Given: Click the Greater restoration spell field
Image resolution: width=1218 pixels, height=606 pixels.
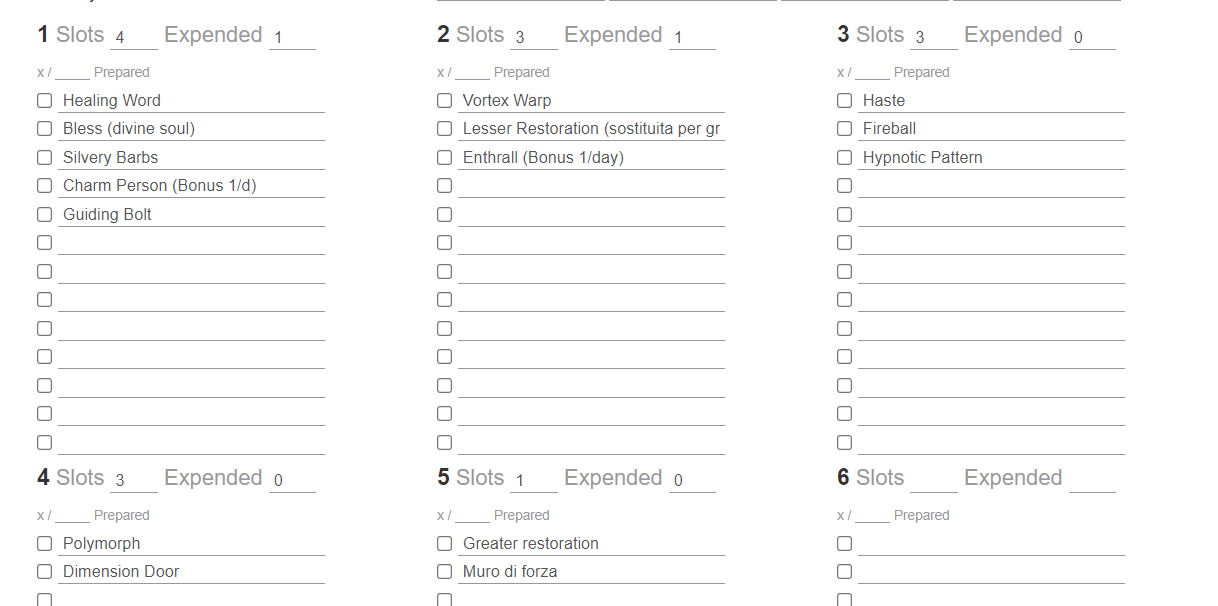Looking at the screenshot, I should pos(590,543).
